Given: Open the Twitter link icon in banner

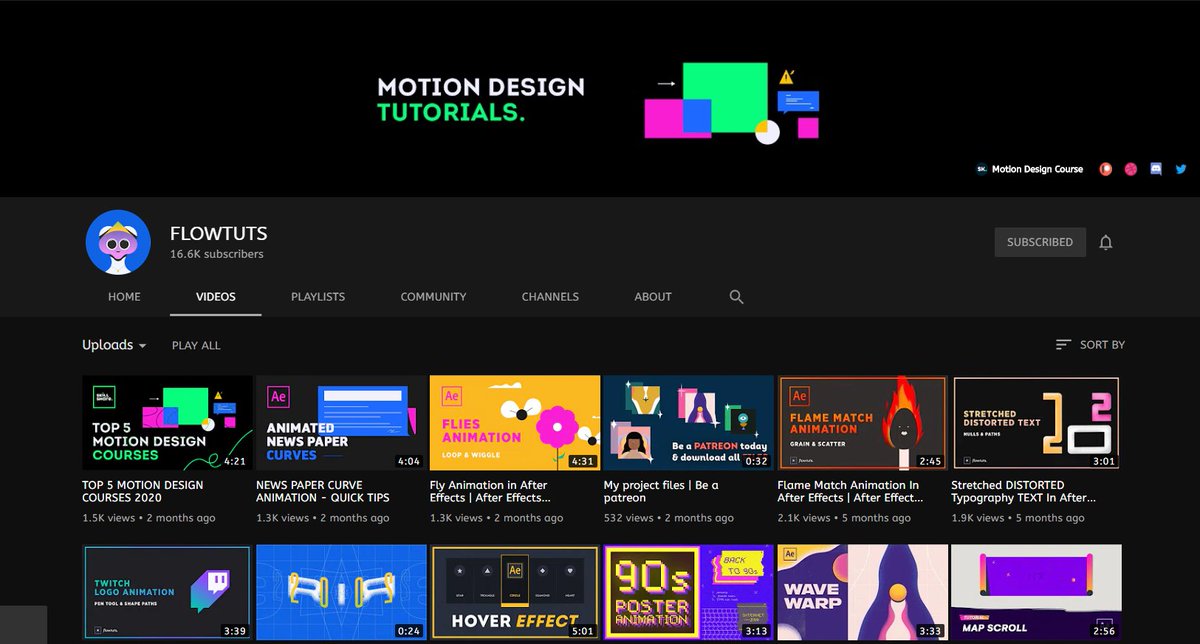Looking at the screenshot, I should 1181,169.
